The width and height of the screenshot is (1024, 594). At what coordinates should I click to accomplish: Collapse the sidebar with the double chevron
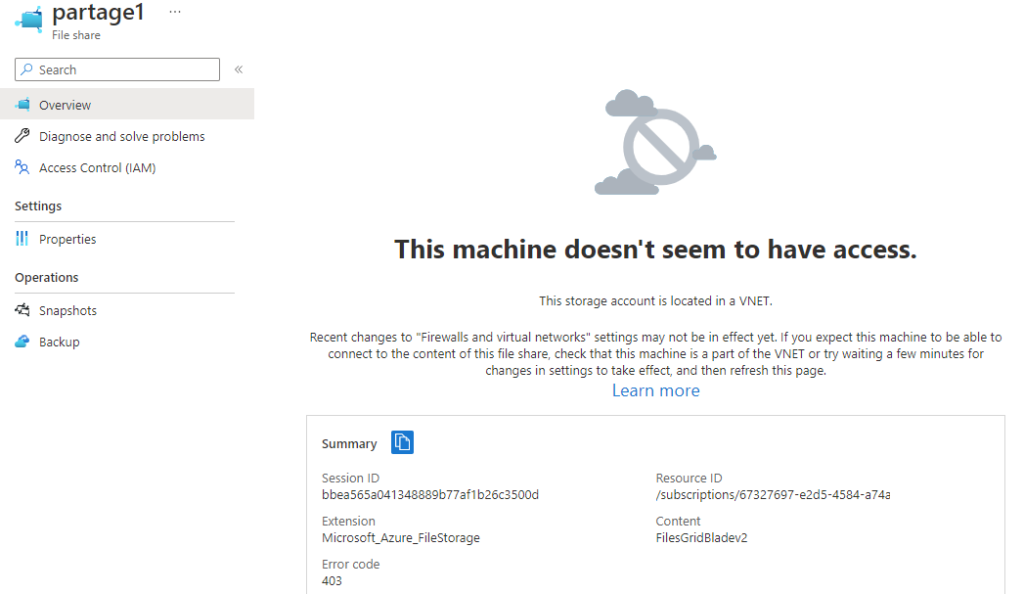click(x=239, y=69)
